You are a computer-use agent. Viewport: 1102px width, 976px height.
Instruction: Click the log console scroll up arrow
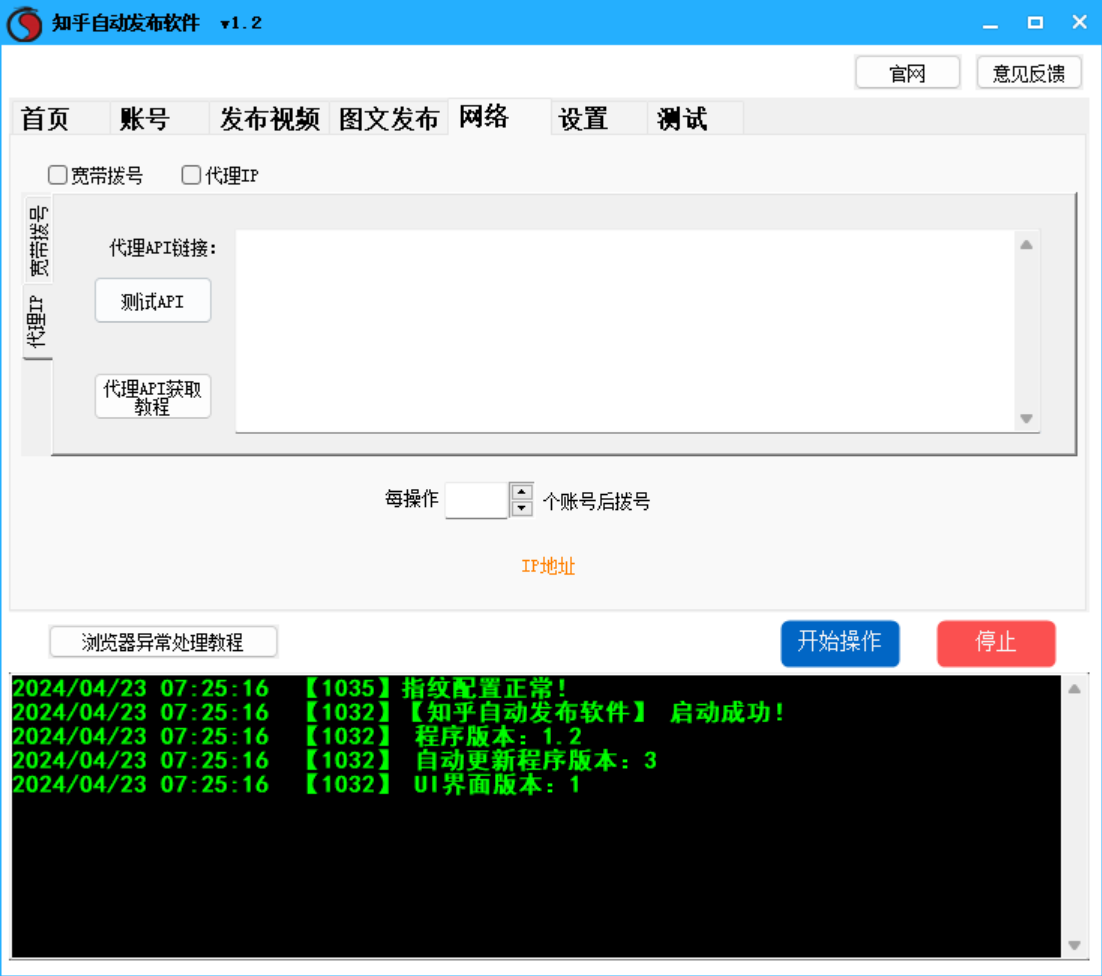1075,689
